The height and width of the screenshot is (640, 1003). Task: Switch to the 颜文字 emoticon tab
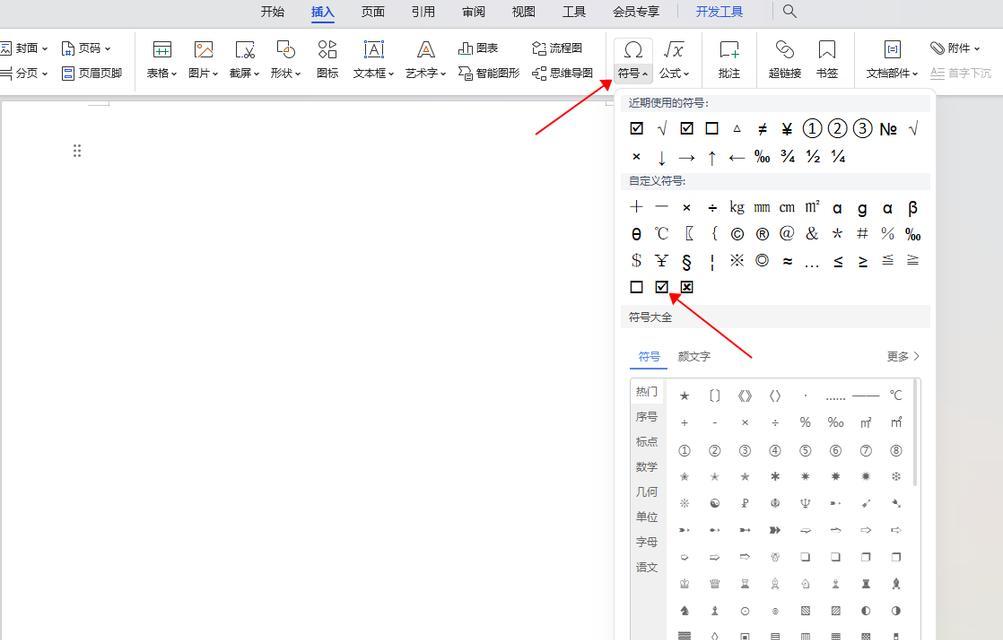(x=694, y=356)
